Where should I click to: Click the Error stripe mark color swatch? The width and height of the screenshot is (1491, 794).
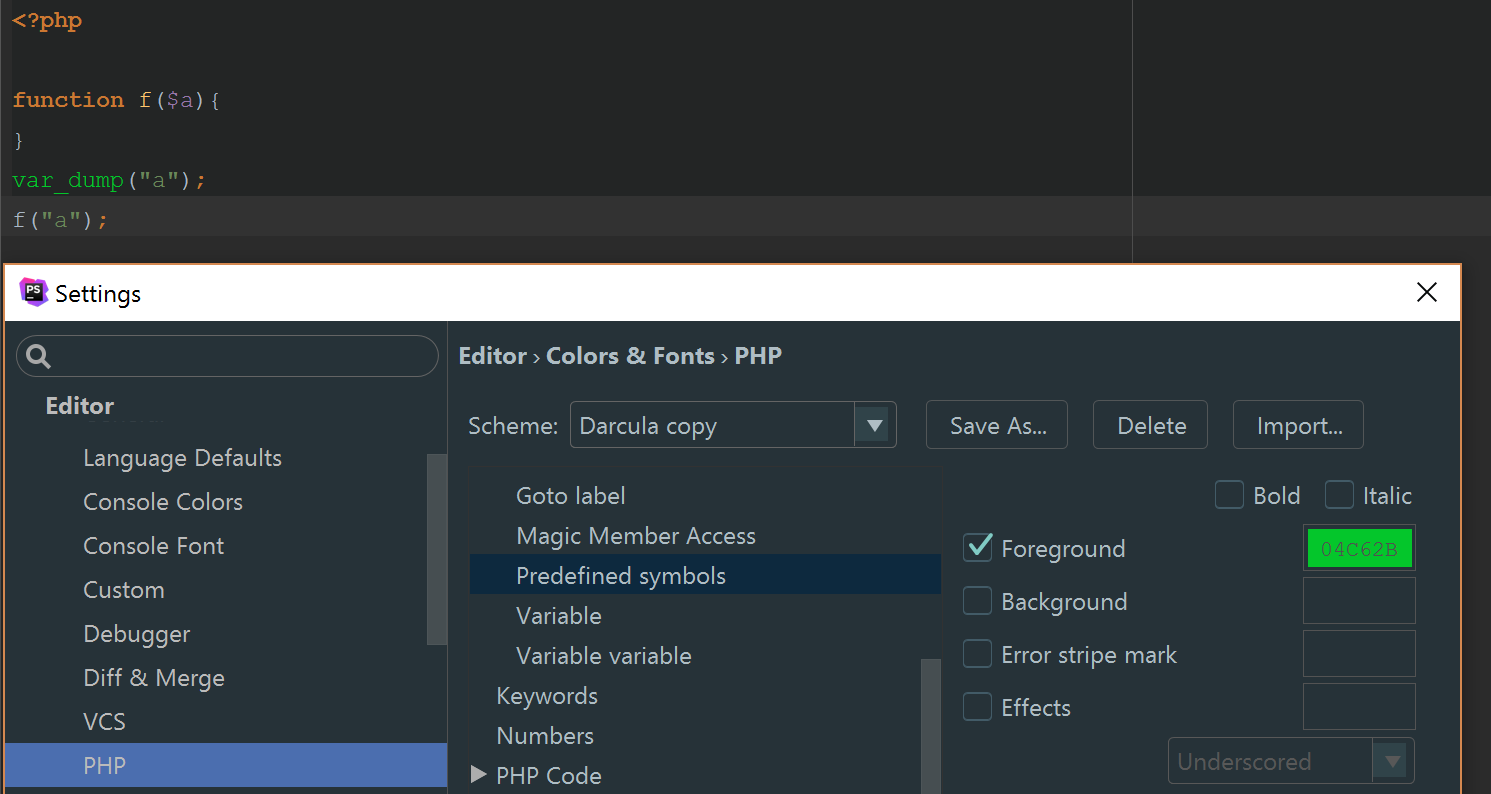pos(1359,654)
